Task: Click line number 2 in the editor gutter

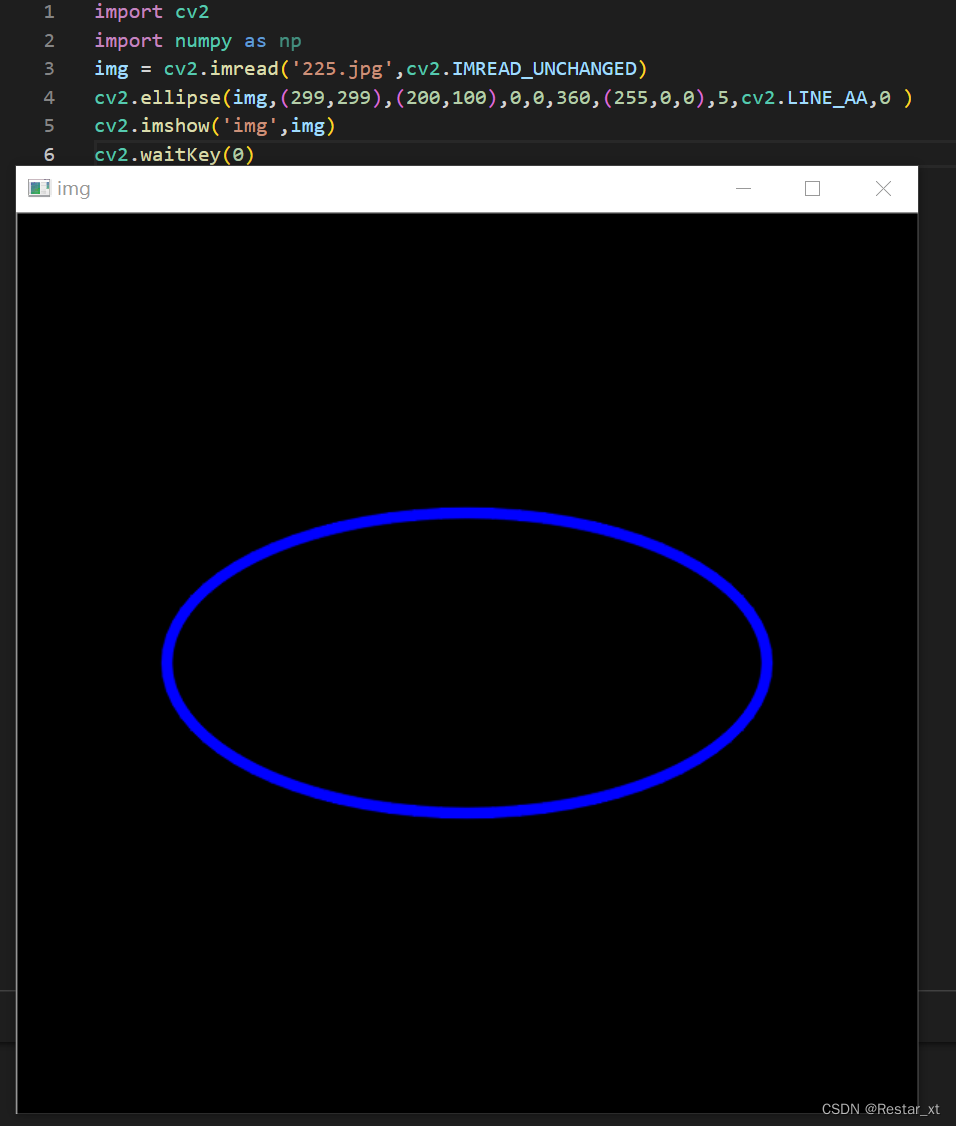Action: (49, 41)
